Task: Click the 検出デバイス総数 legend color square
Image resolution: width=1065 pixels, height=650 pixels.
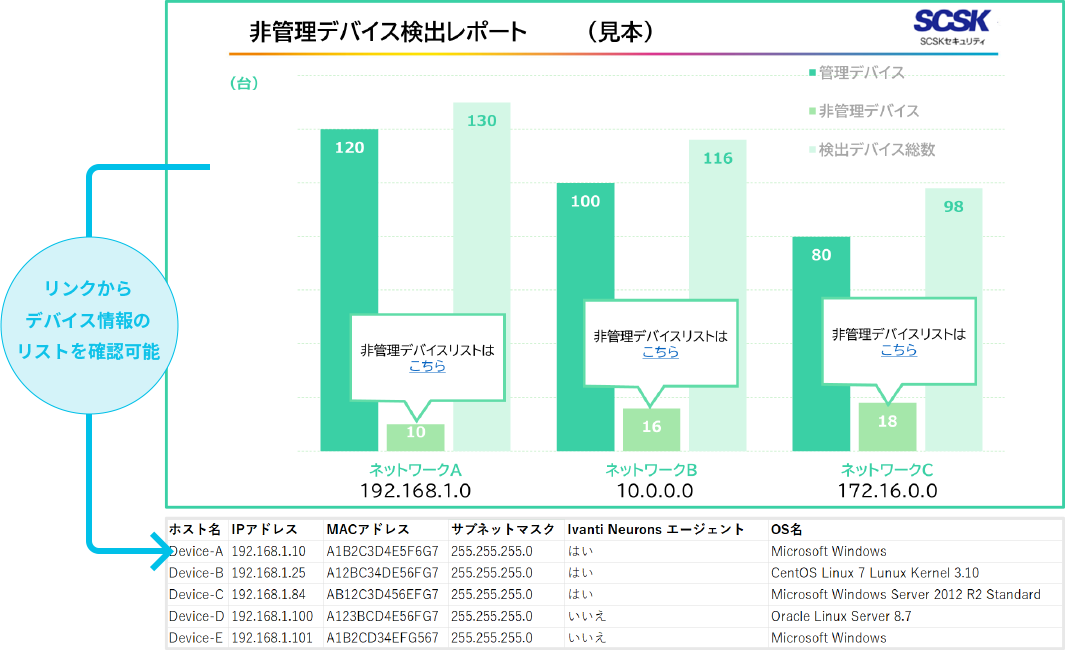Action: click(x=812, y=150)
